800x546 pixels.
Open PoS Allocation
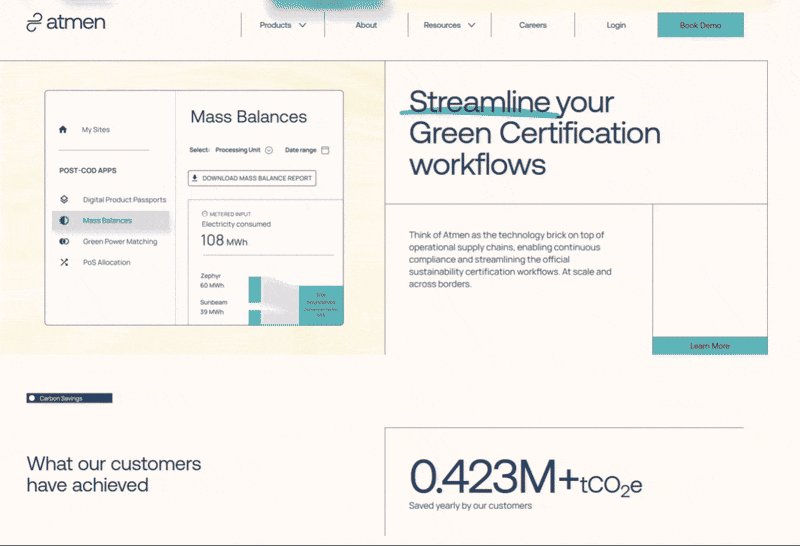107,262
